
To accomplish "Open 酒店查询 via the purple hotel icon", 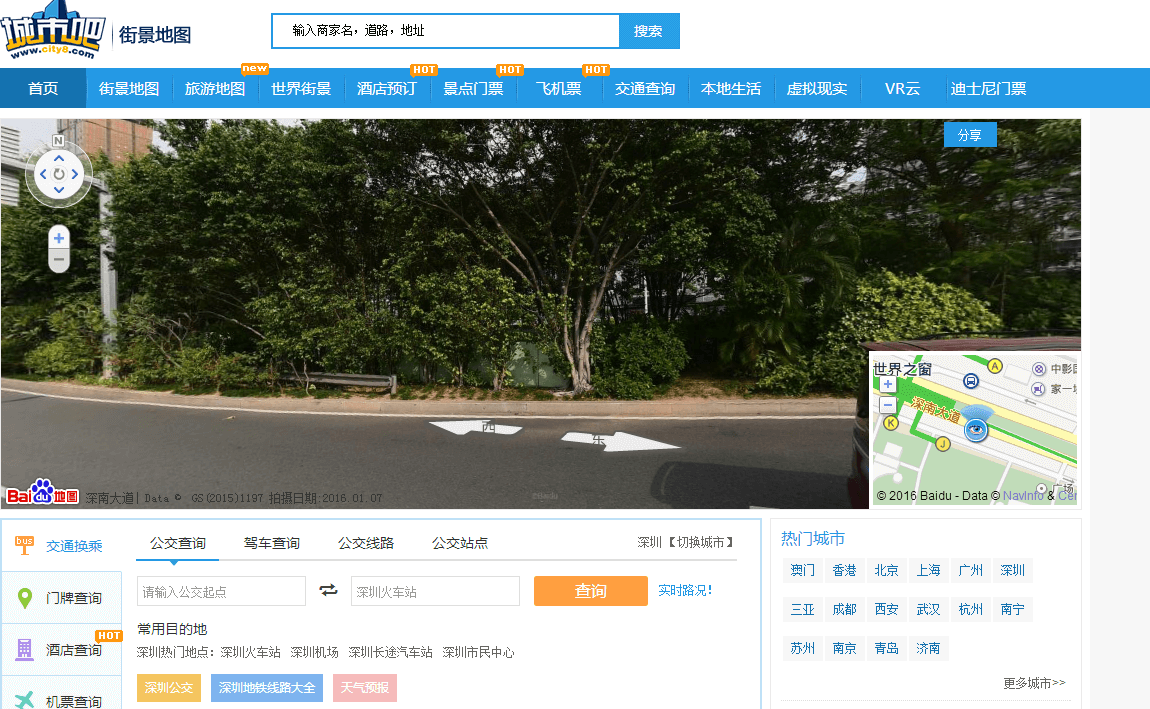I will click(x=26, y=651).
